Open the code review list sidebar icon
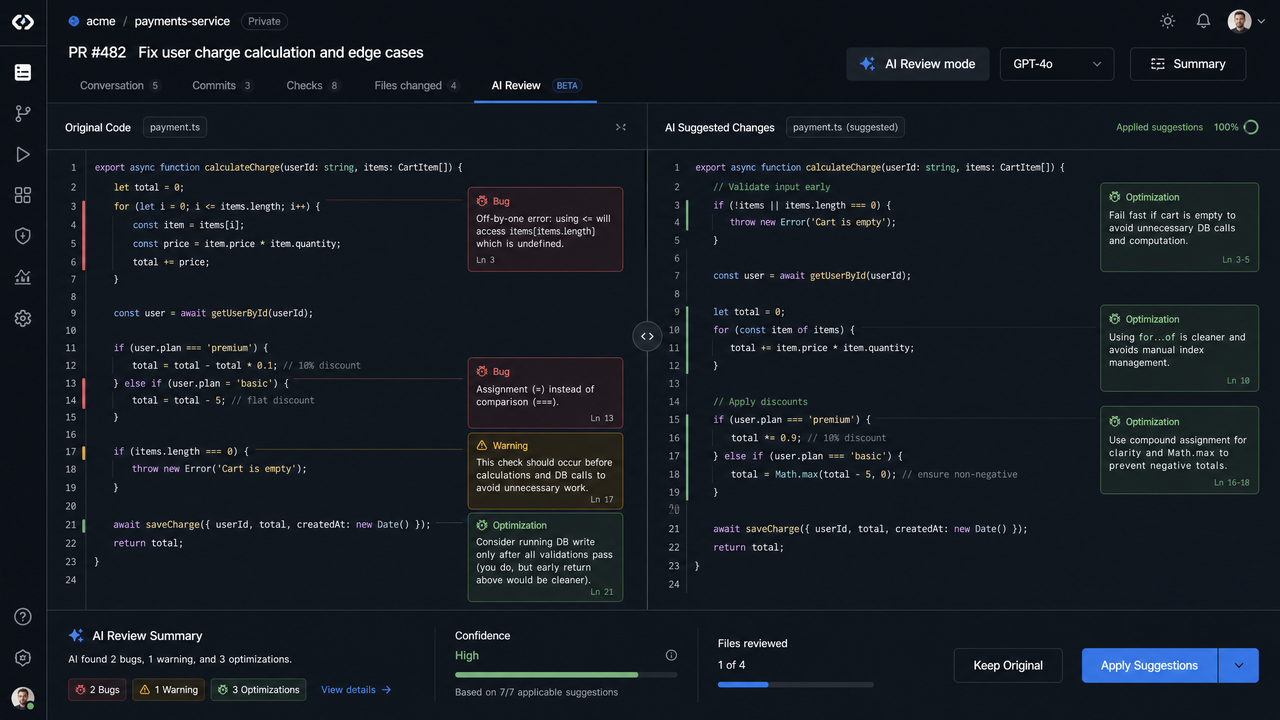Image resolution: width=1280 pixels, height=720 pixels. pos(23,72)
